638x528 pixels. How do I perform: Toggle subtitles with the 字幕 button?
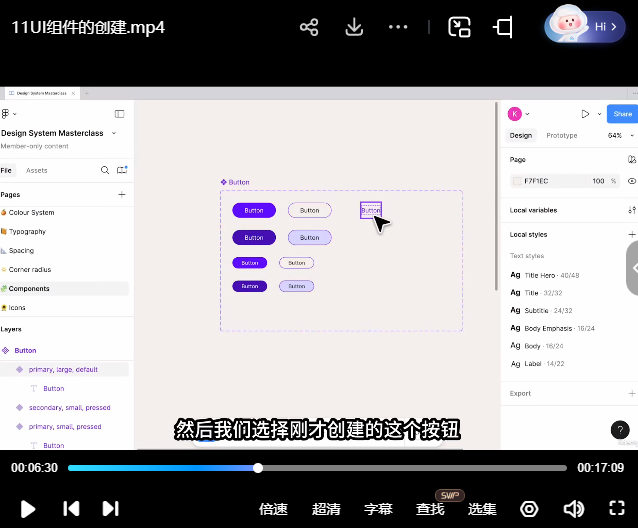click(x=378, y=509)
